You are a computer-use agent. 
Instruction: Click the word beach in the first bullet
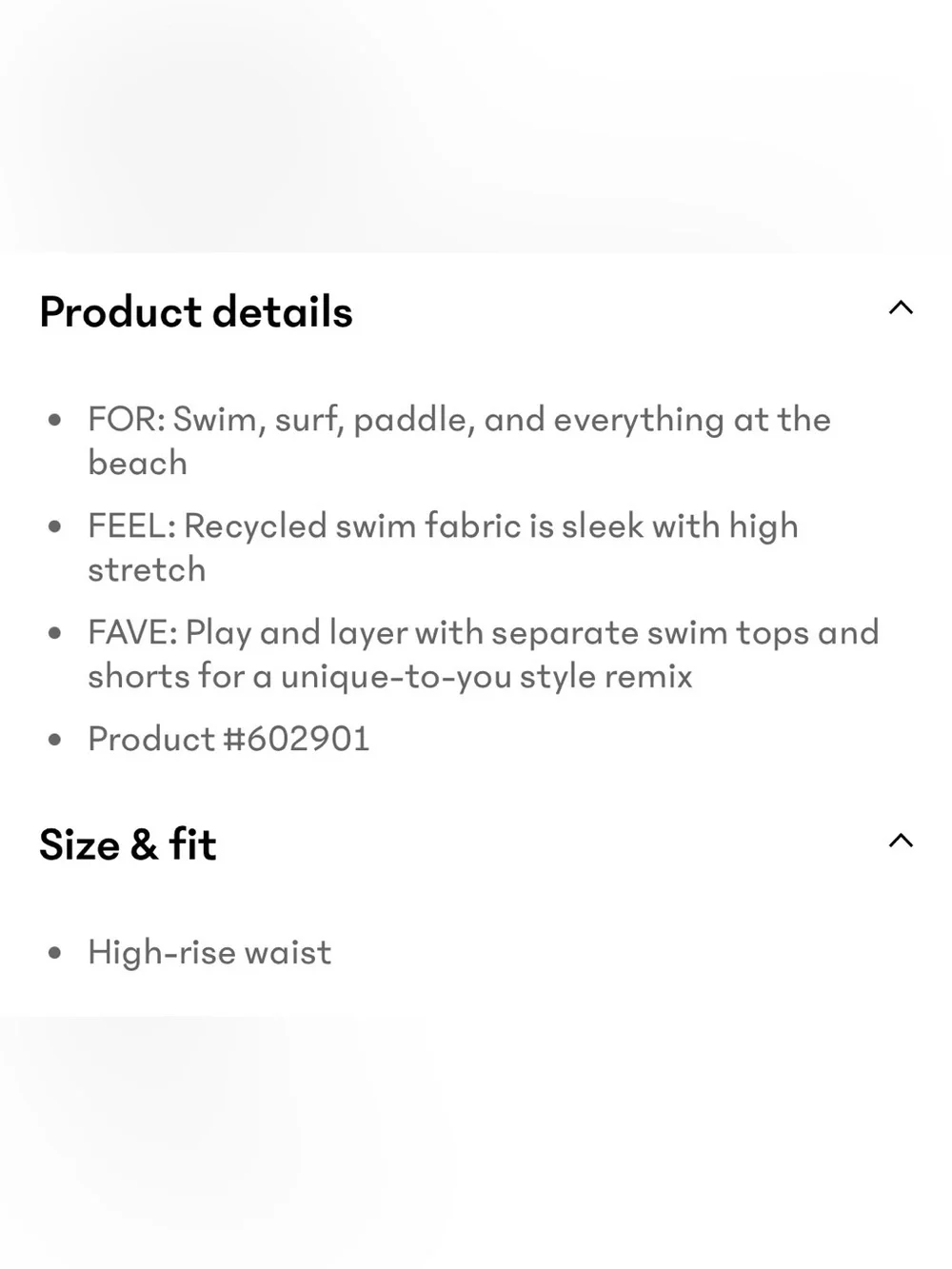click(138, 463)
